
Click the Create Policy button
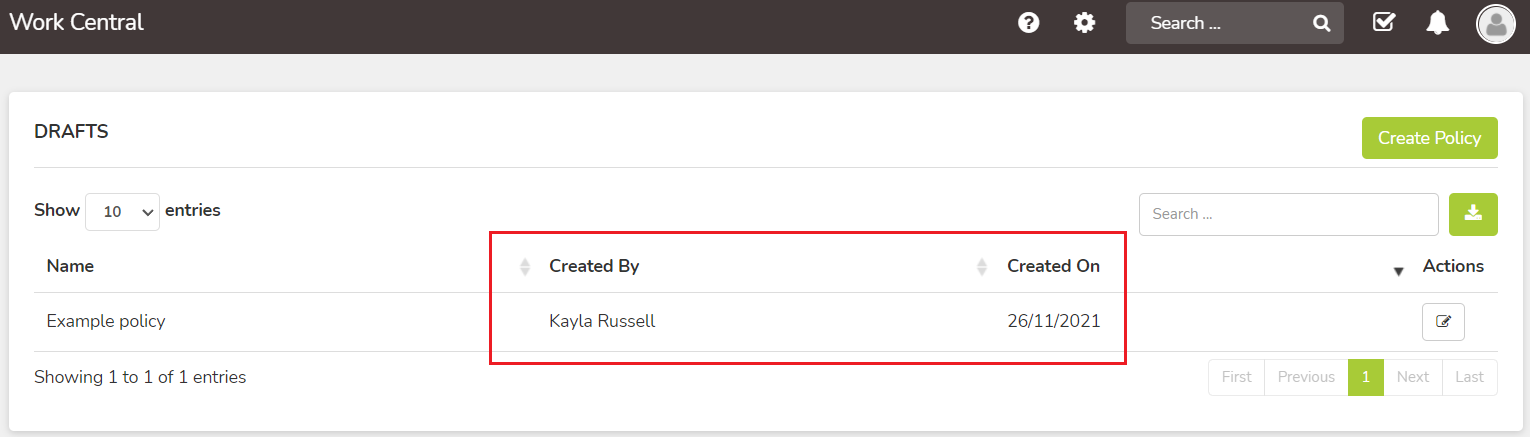tap(1429, 138)
